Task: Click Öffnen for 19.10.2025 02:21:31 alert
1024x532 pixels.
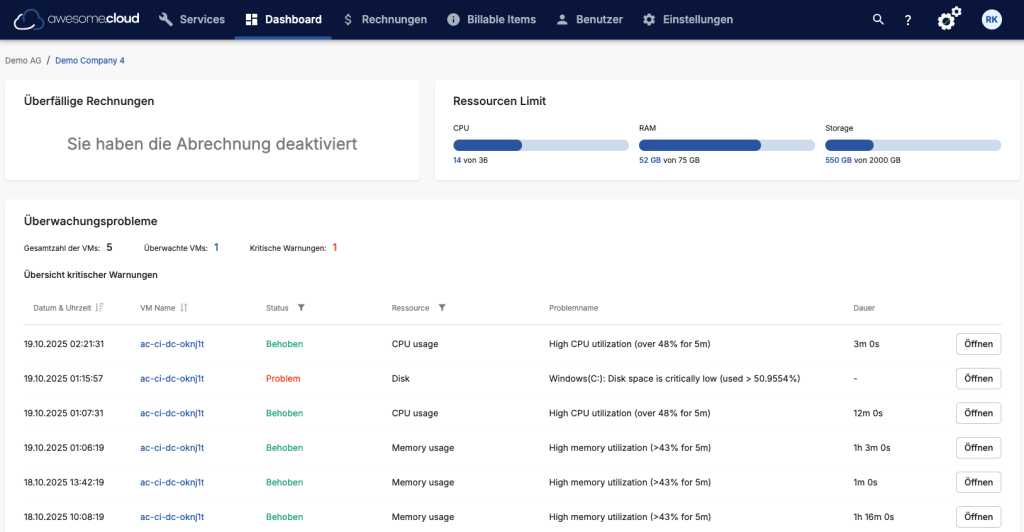Action: coord(978,344)
